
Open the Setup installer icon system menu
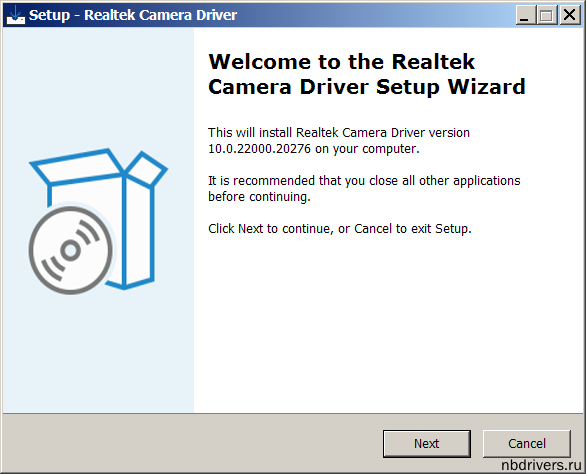[x=16, y=15]
